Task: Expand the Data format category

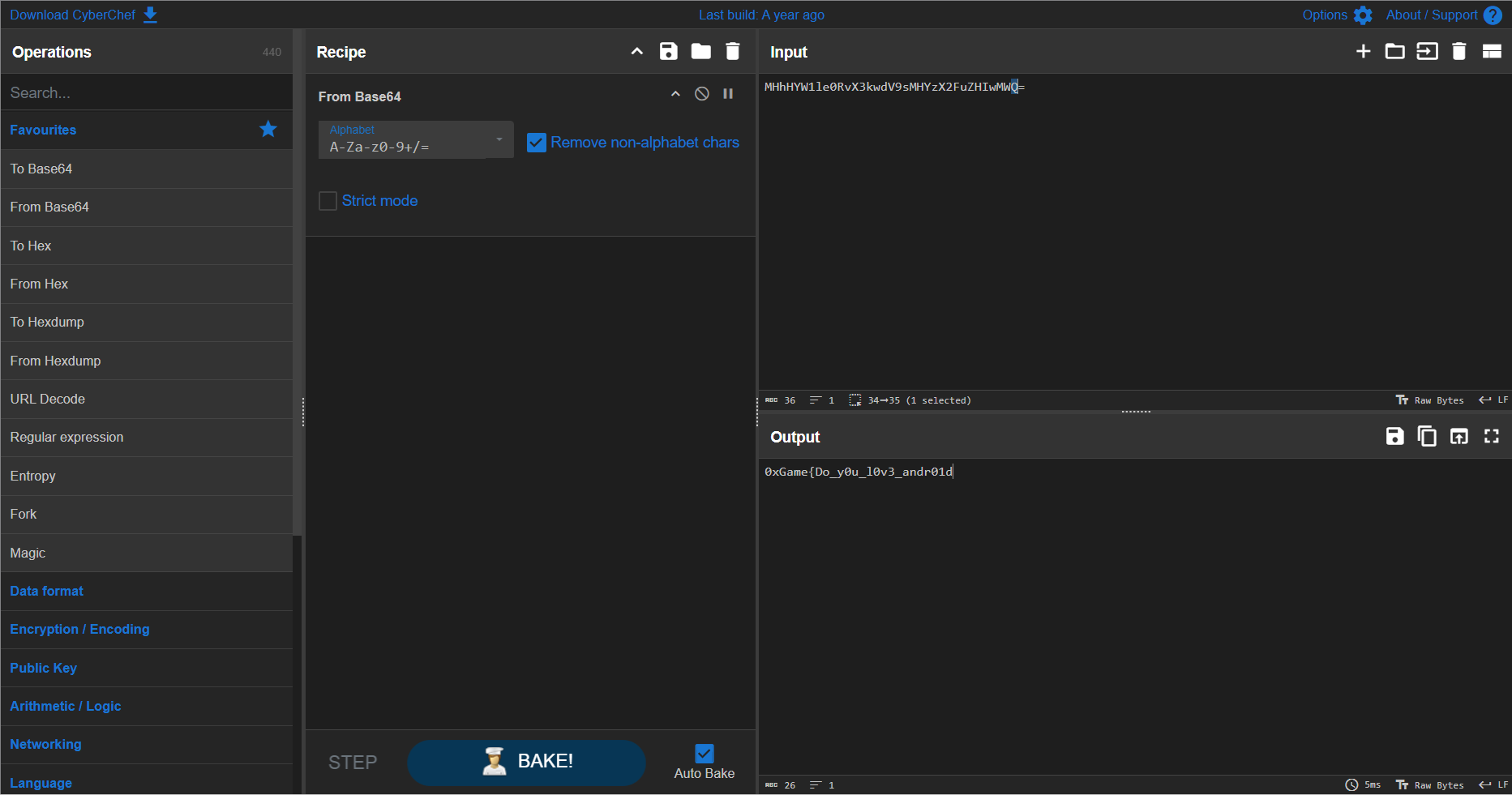Action: (x=47, y=592)
